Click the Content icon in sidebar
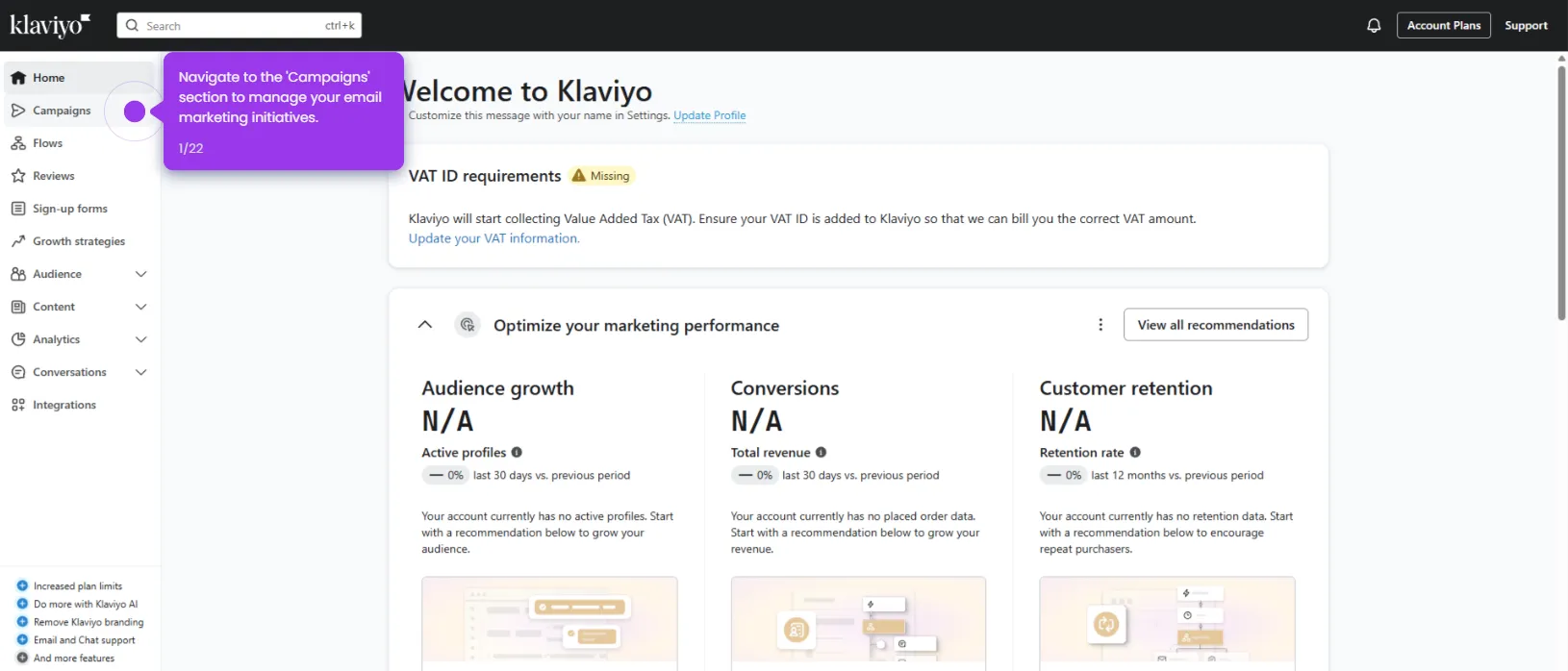 18,307
